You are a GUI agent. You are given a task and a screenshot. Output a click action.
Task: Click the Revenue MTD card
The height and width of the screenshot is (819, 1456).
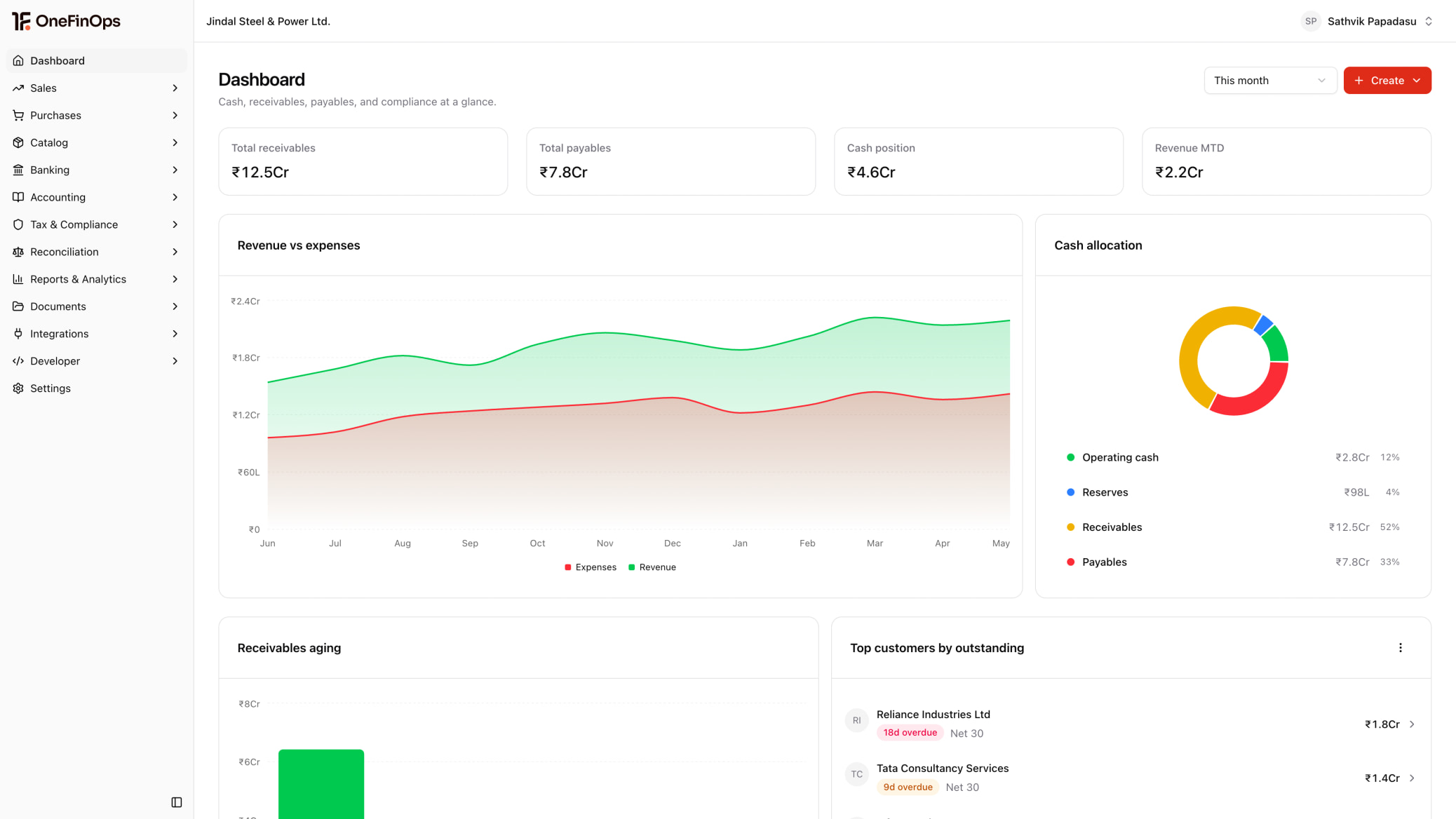(1286, 161)
